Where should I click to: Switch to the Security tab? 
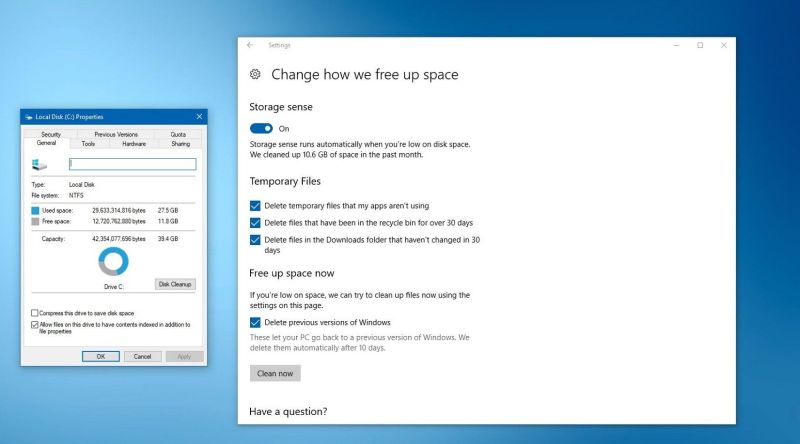click(51, 134)
